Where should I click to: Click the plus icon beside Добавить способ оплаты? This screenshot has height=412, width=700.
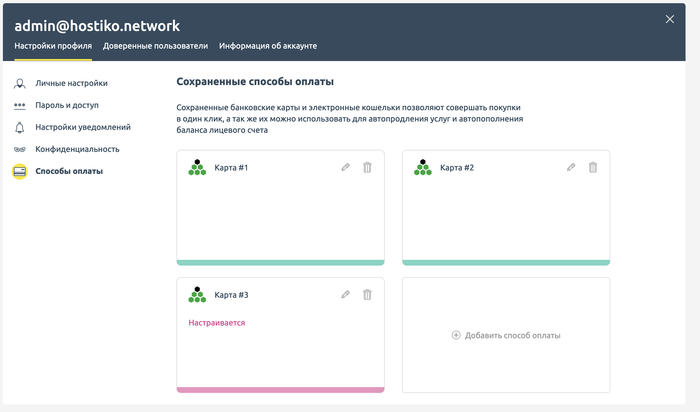click(456, 335)
